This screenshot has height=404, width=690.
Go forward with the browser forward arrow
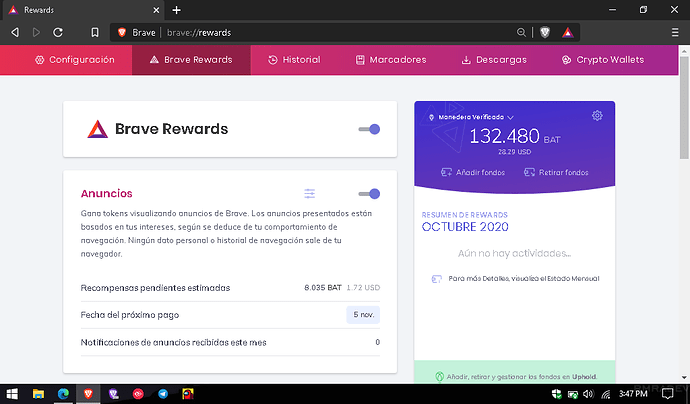tap(37, 33)
